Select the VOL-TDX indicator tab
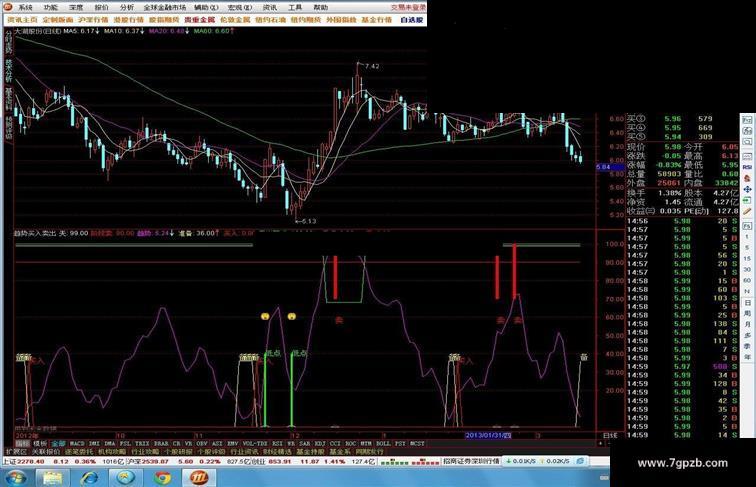Viewport: 756px width, 487px height. coord(255,443)
